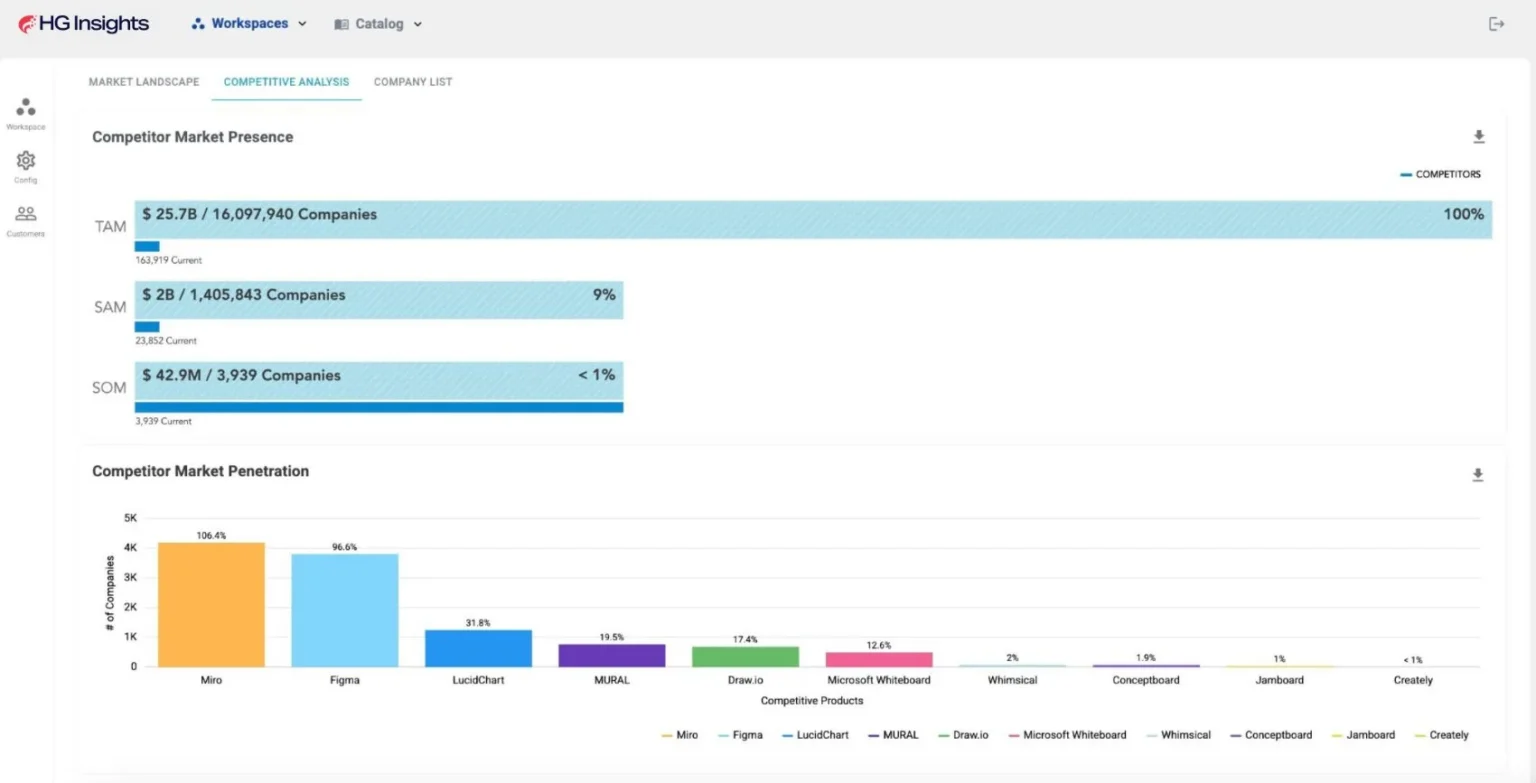
Task: Expand the Catalog dropdown chevron
Action: [417, 24]
